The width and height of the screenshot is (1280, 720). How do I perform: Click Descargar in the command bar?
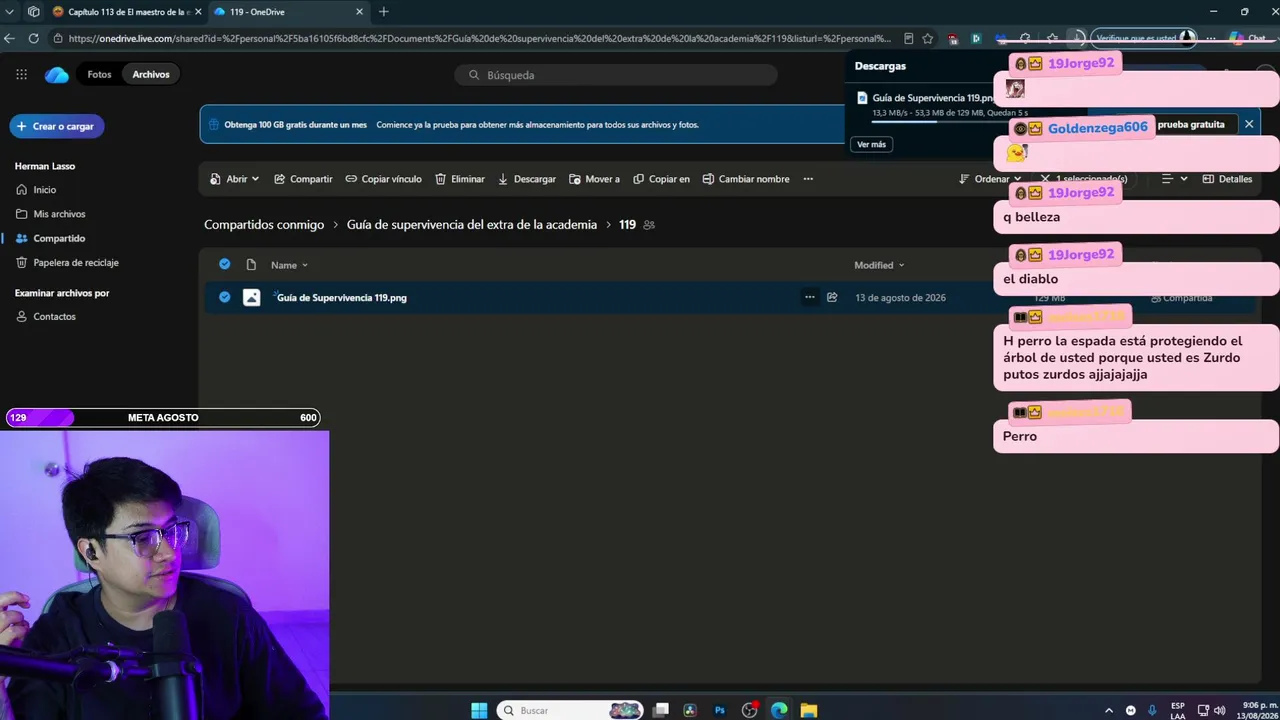[526, 179]
